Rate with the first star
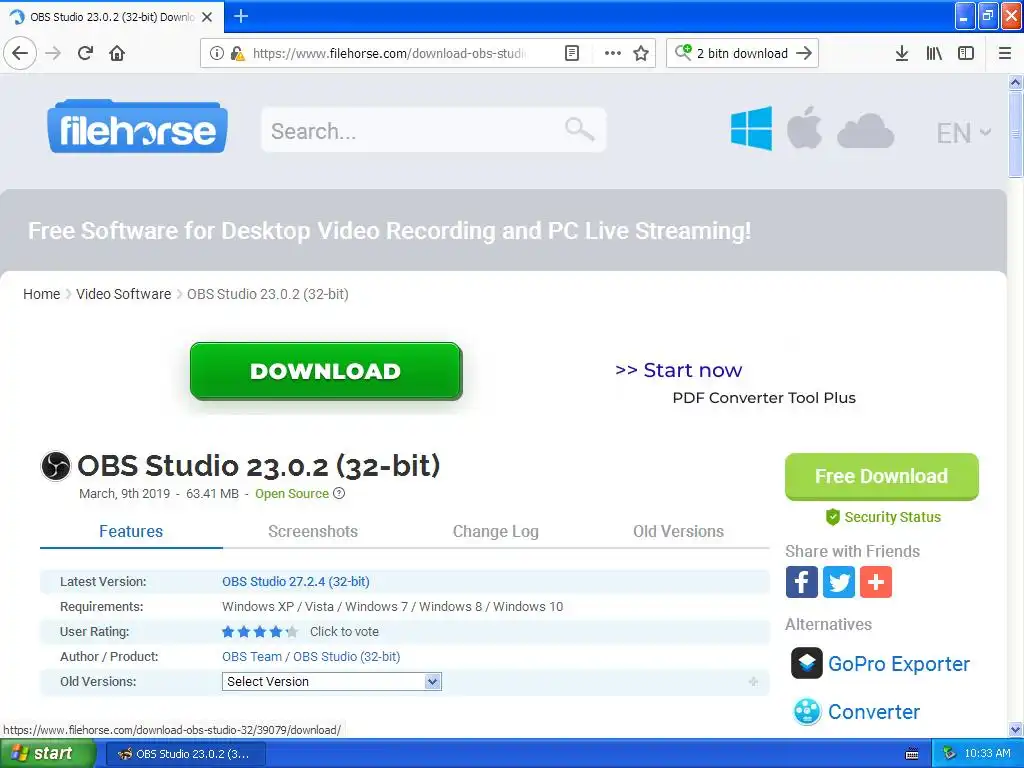This screenshot has width=1024, height=768. (228, 632)
